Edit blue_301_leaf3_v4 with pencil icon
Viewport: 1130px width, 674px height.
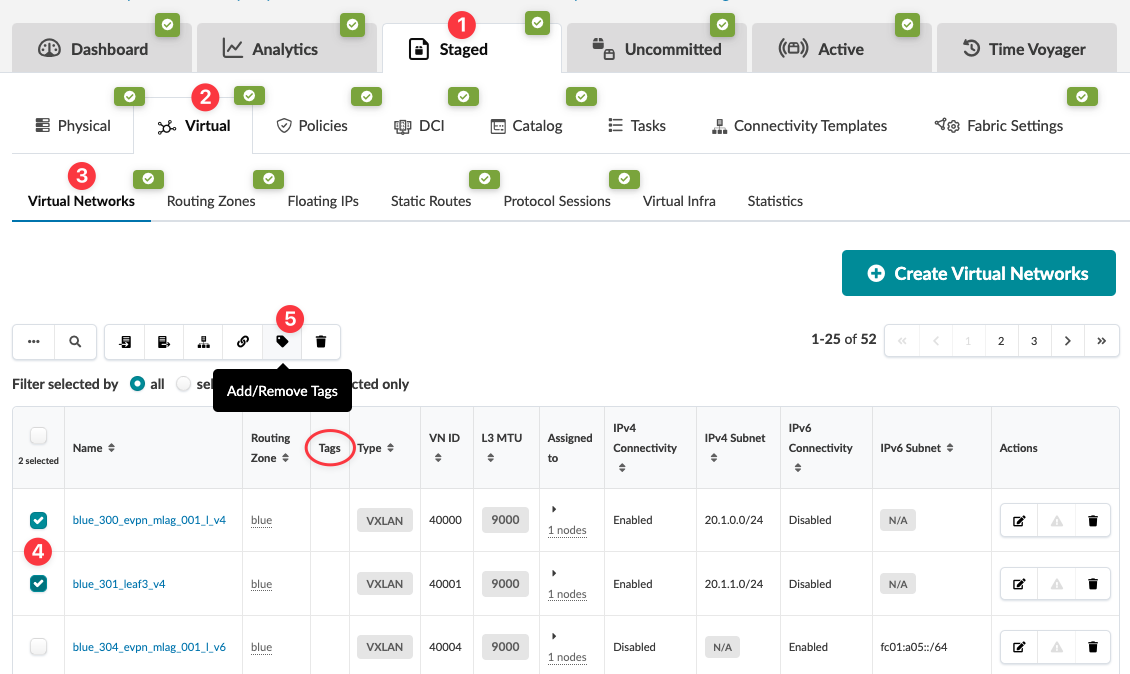(1019, 584)
